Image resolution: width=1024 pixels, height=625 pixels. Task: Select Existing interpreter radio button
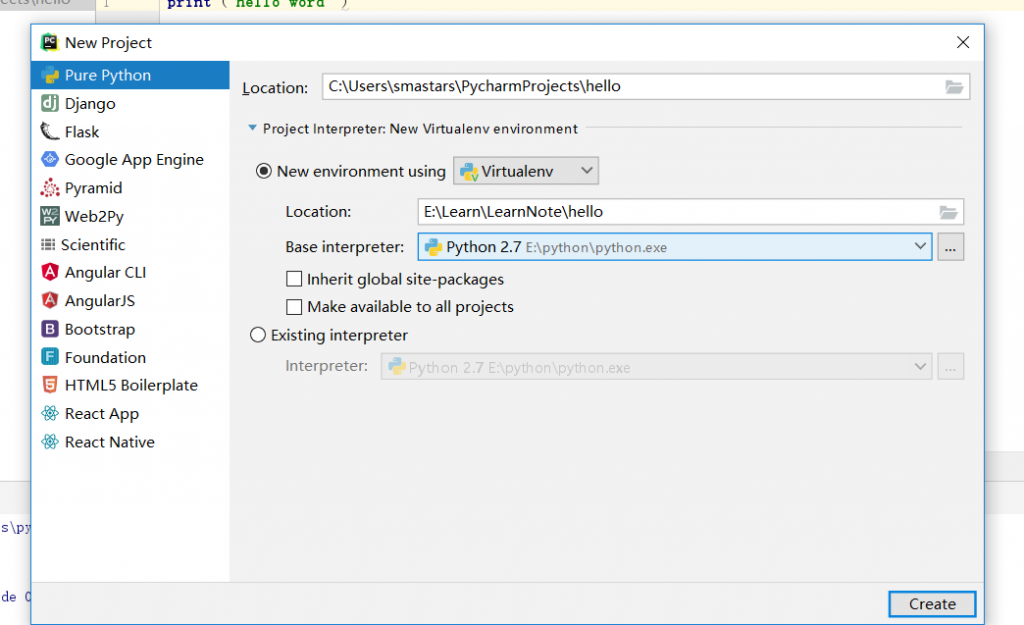(258, 335)
